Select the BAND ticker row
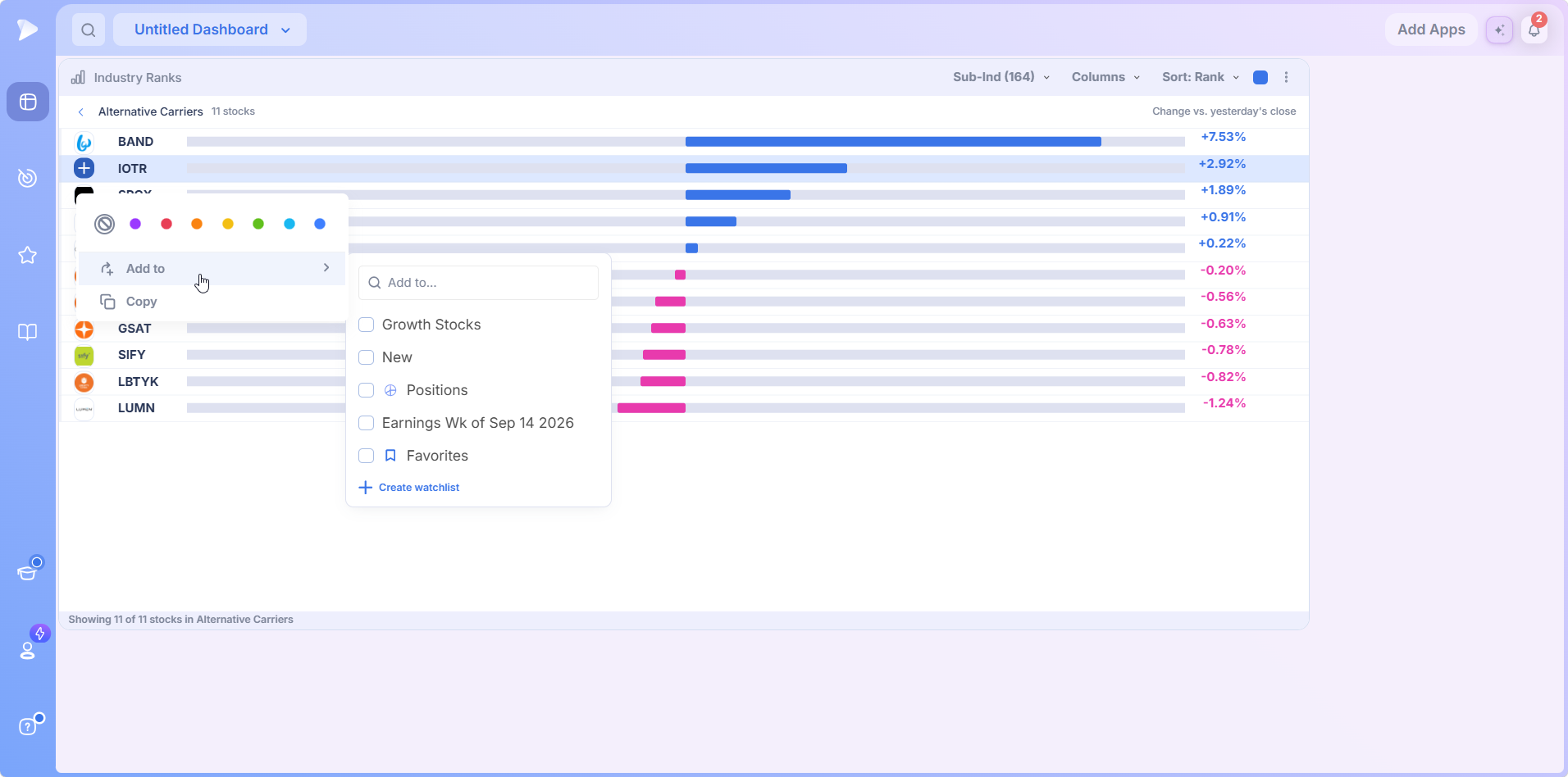The height and width of the screenshot is (777, 1568). 684,142
